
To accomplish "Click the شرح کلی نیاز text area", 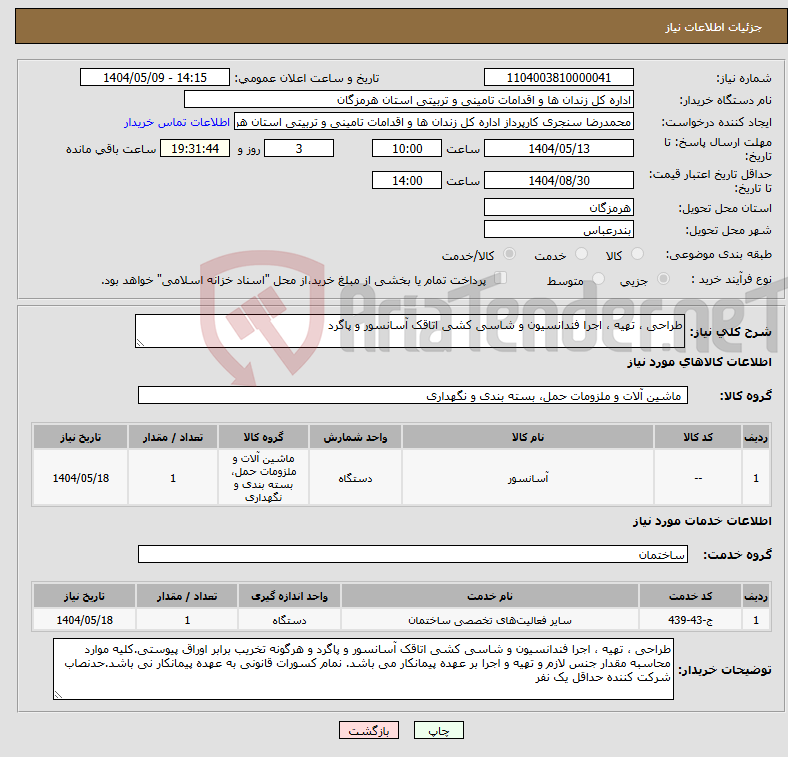I will 410,331.
